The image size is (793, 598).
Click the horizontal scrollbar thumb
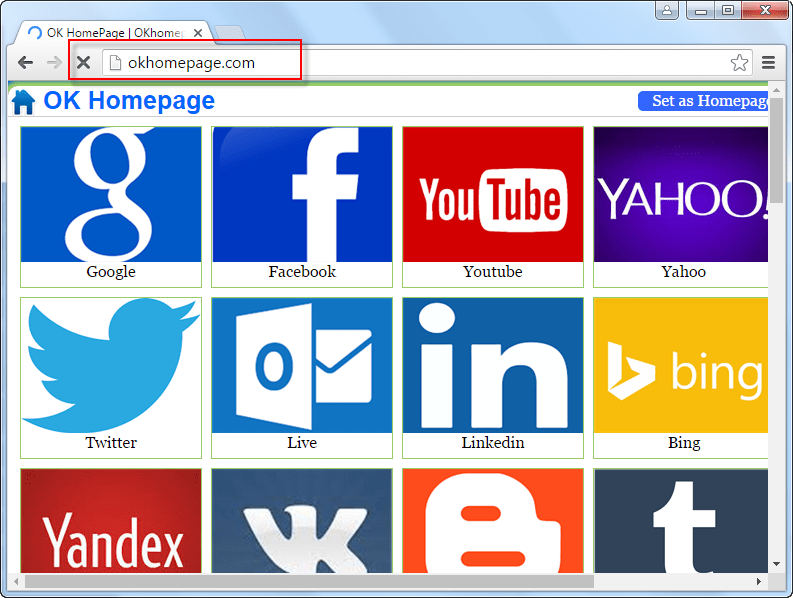click(x=310, y=581)
